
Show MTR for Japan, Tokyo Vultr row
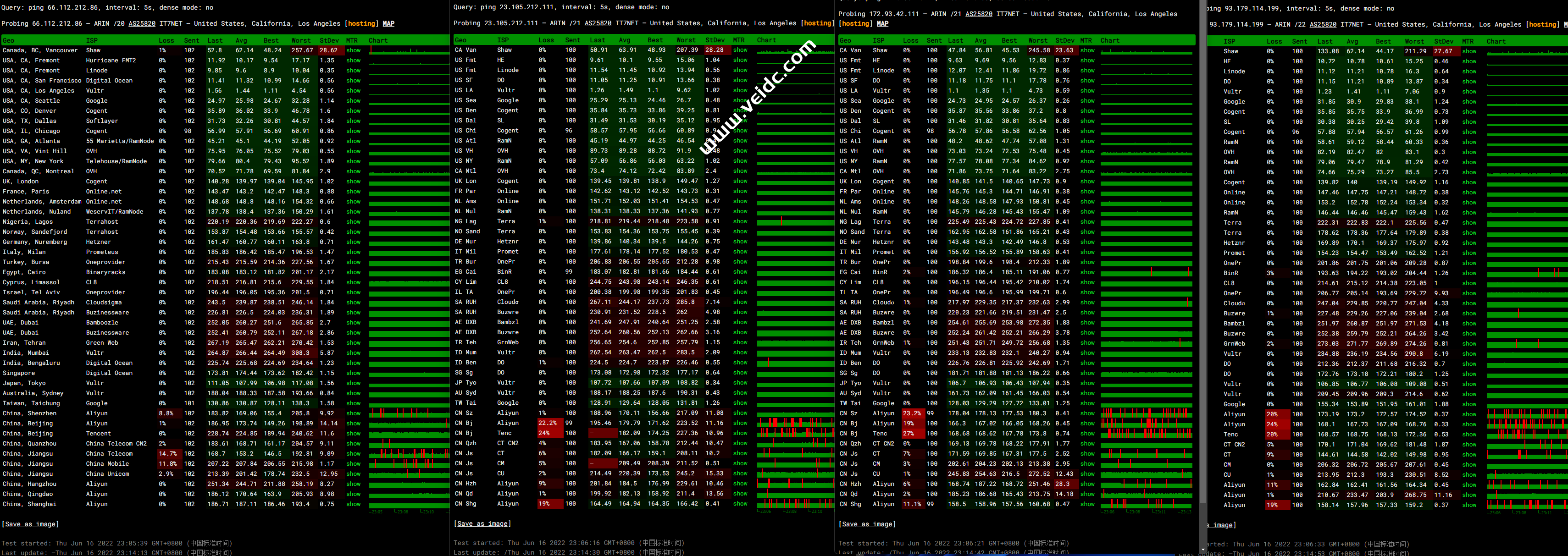point(353,383)
